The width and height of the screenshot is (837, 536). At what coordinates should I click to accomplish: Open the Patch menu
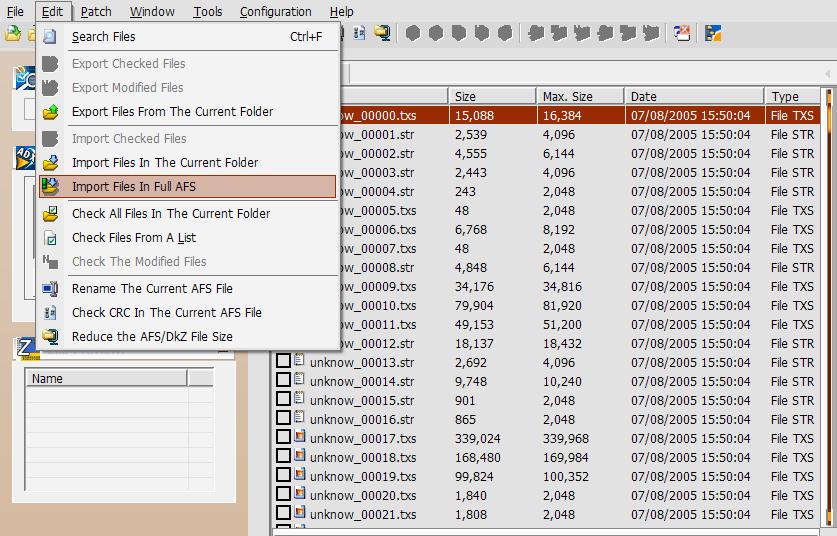[96, 12]
